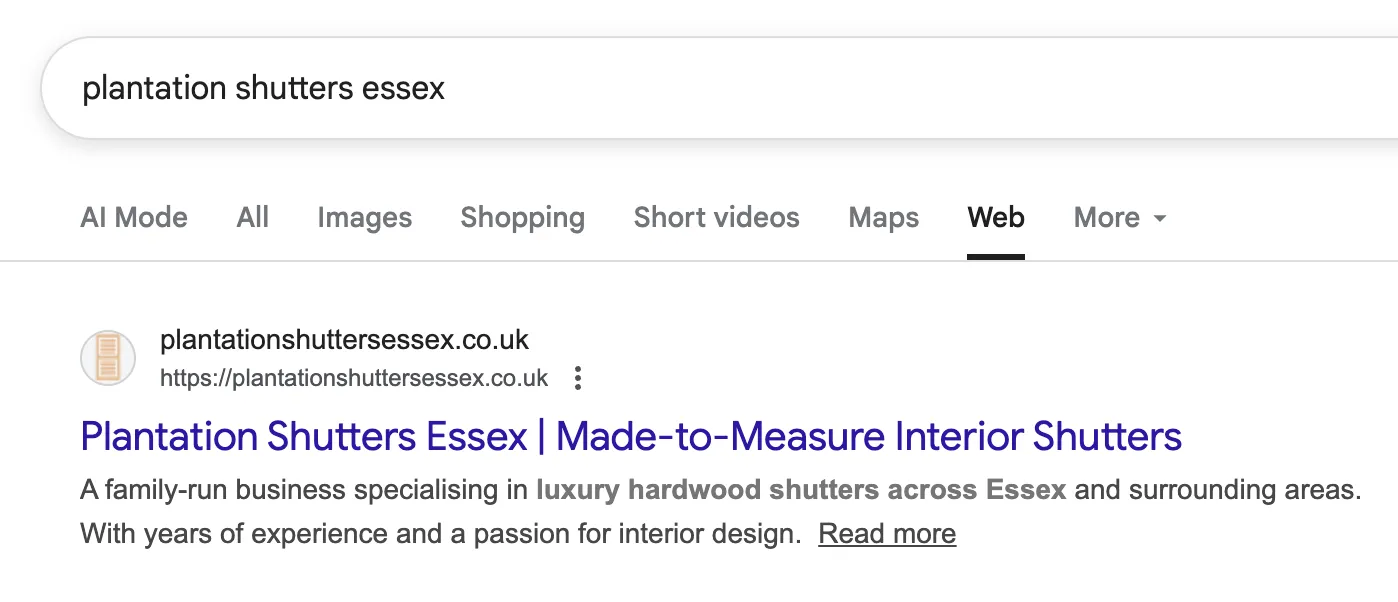This screenshot has width=1398, height=602.
Task: Open the More search options dropdown
Action: (x=1118, y=217)
